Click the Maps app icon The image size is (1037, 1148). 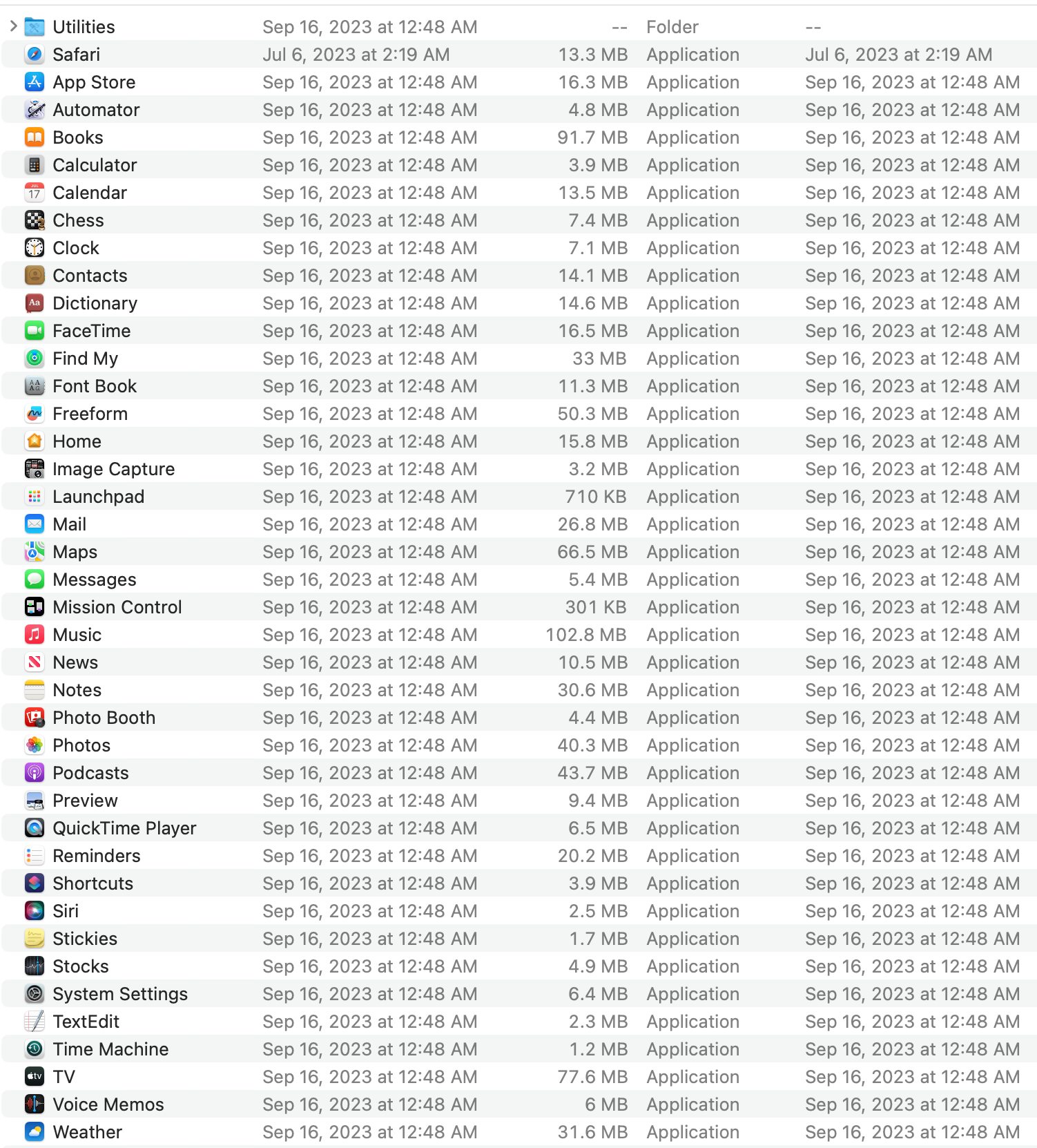[x=35, y=552]
